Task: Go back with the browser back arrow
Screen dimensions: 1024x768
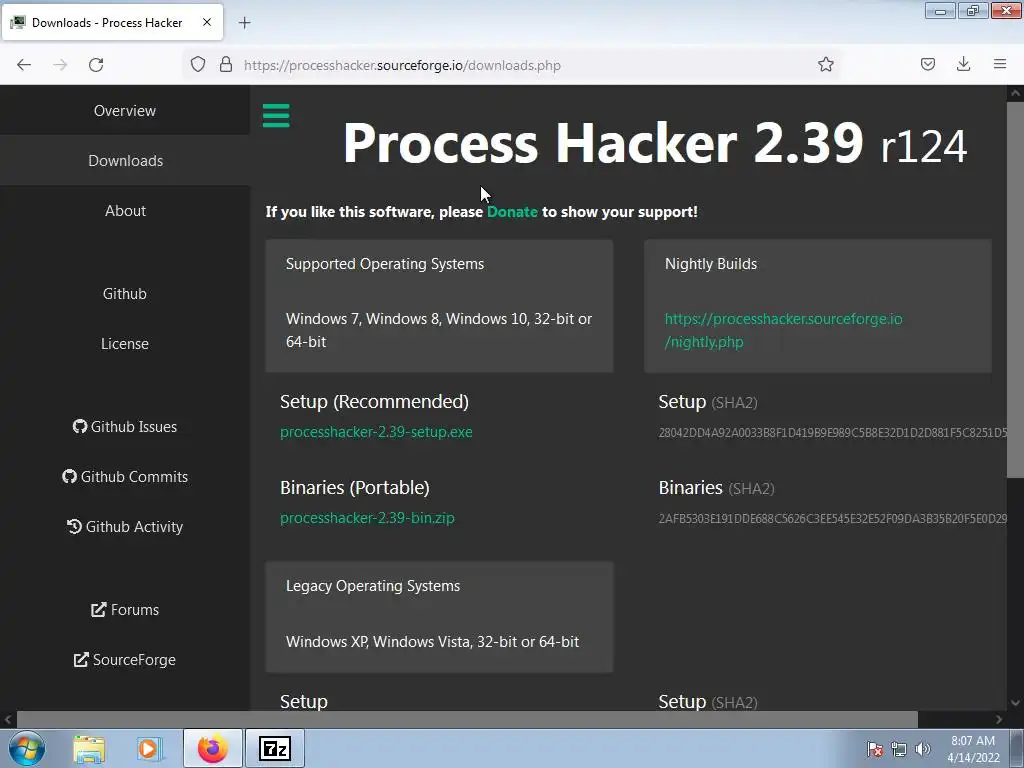Action: pyautogui.click(x=24, y=65)
